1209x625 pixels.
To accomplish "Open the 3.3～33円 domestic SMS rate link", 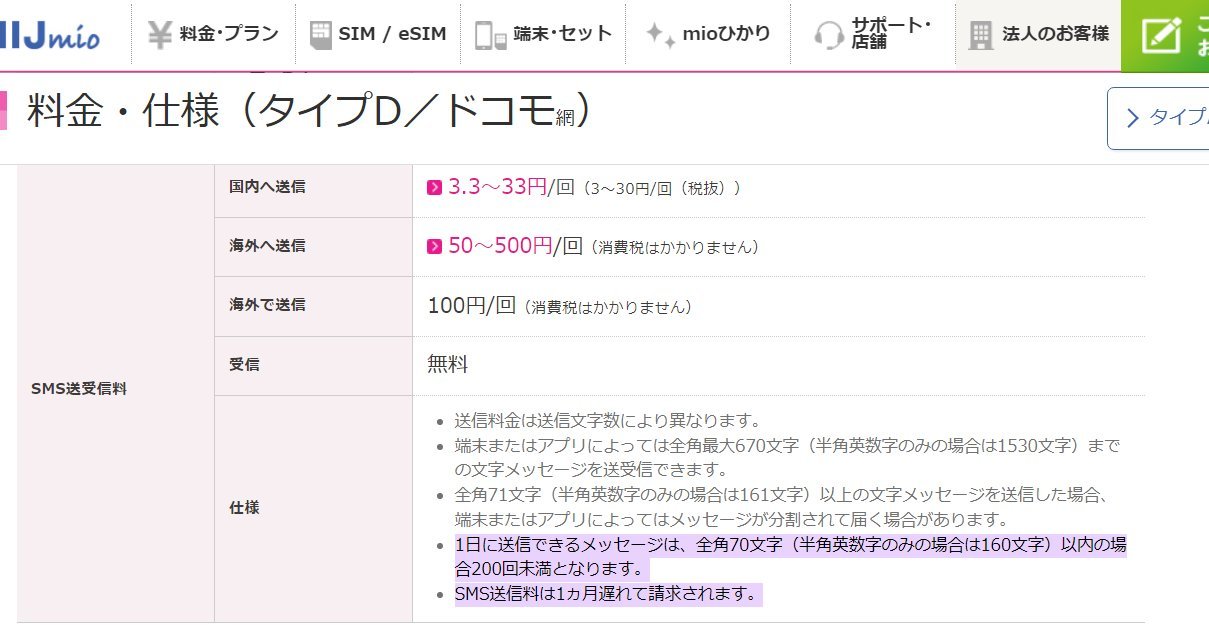I will point(496,187).
